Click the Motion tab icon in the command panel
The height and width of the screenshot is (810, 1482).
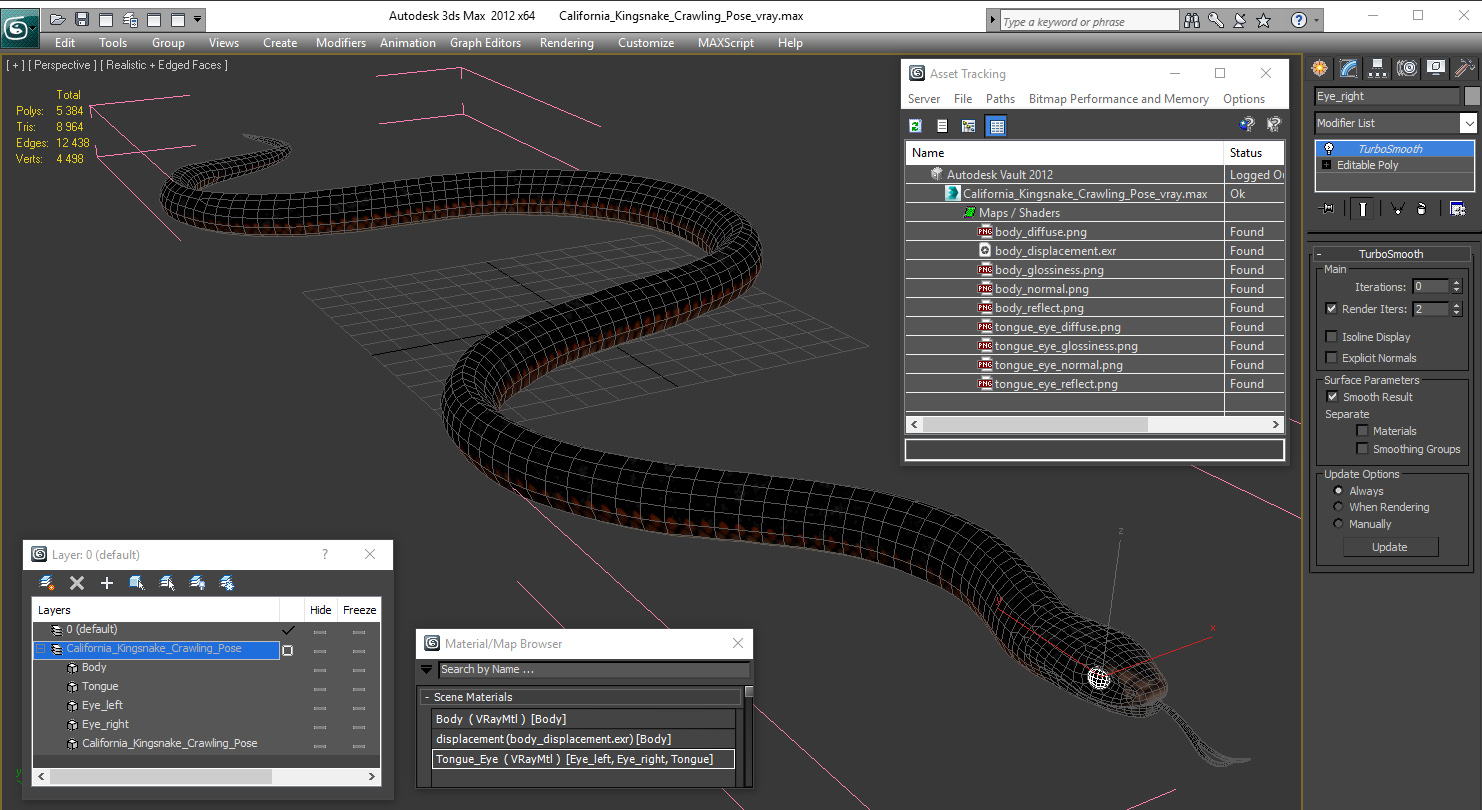click(1407, 68)
